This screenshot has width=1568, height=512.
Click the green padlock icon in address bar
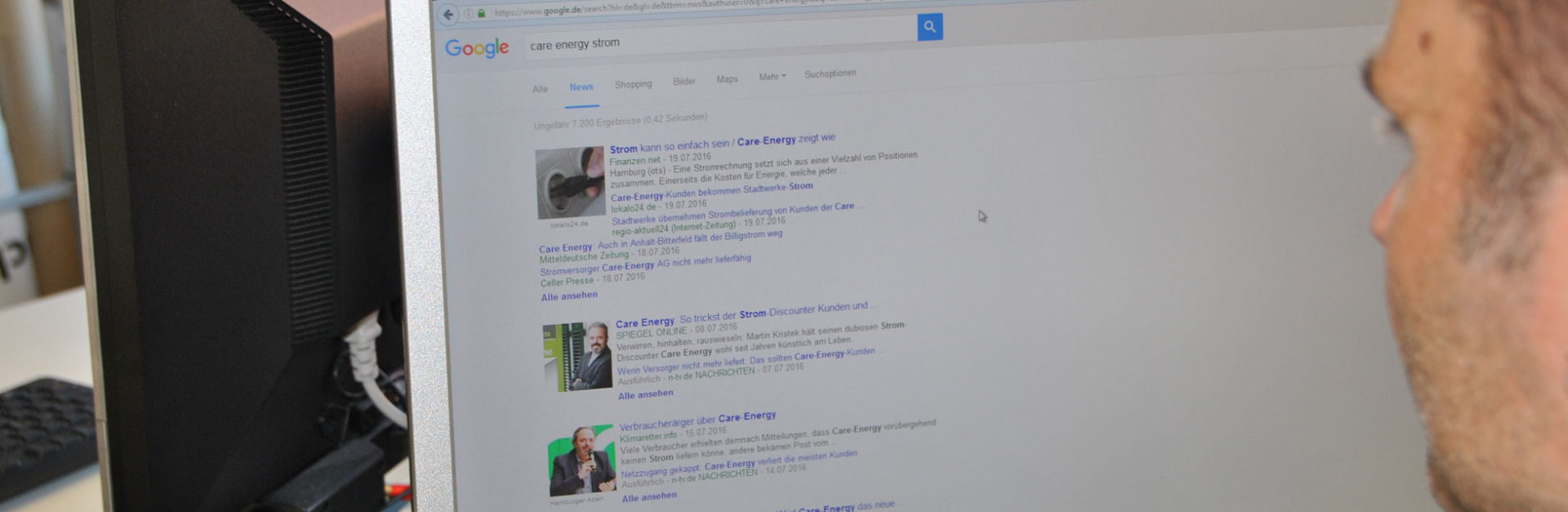tap(481, 13)
